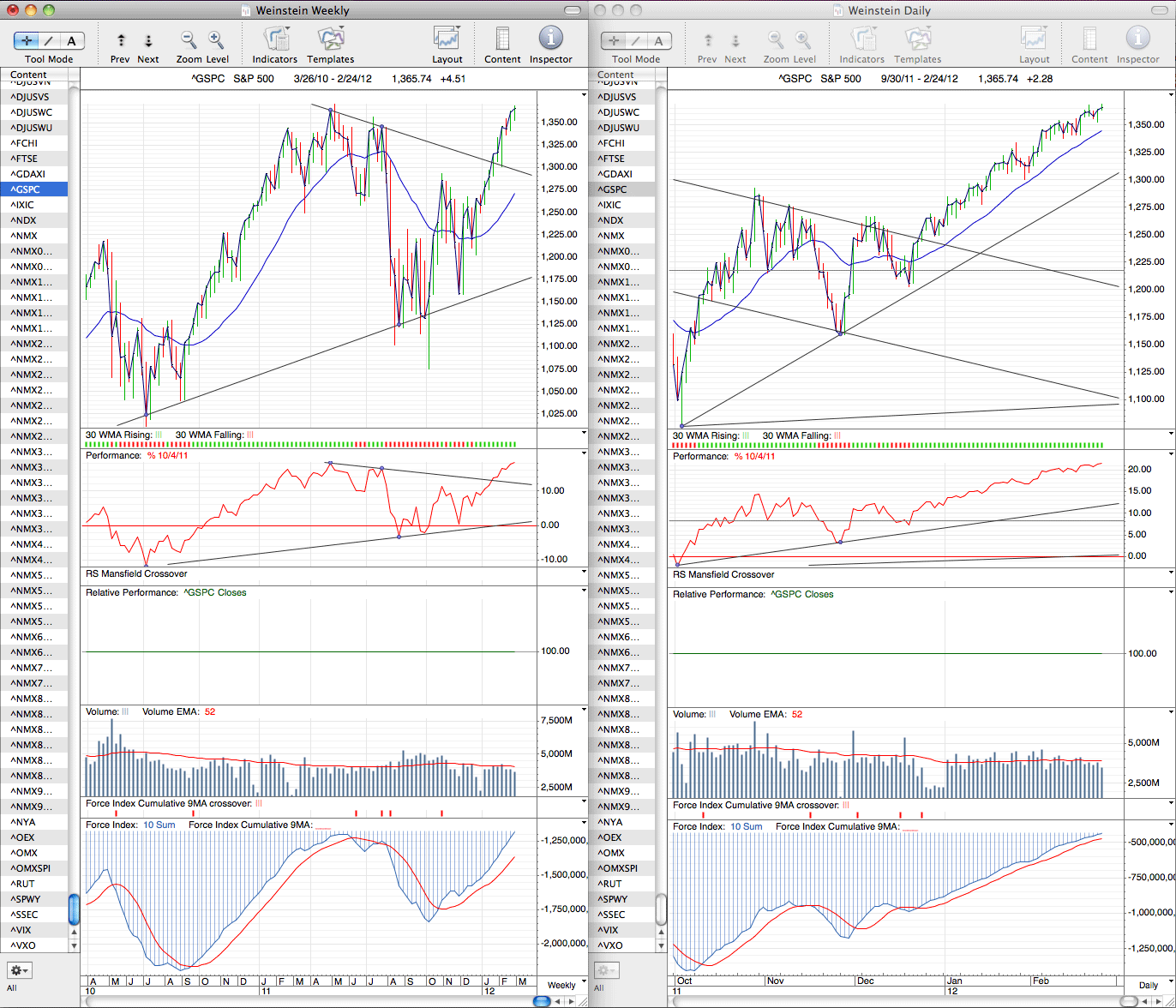This screenshot has width=1176, height=1008.
Task: Select text annotation tool mode in Weinstein Weekly
Action: pyautogui.click(x=71, y=40)
